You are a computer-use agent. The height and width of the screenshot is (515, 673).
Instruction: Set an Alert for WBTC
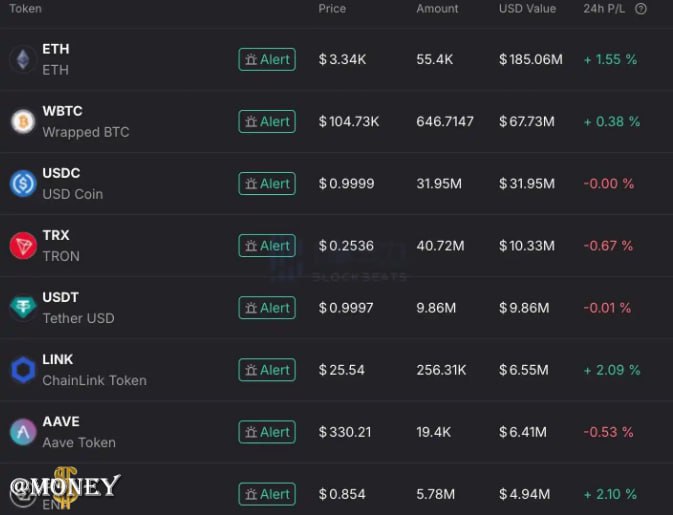coord(267,121)
